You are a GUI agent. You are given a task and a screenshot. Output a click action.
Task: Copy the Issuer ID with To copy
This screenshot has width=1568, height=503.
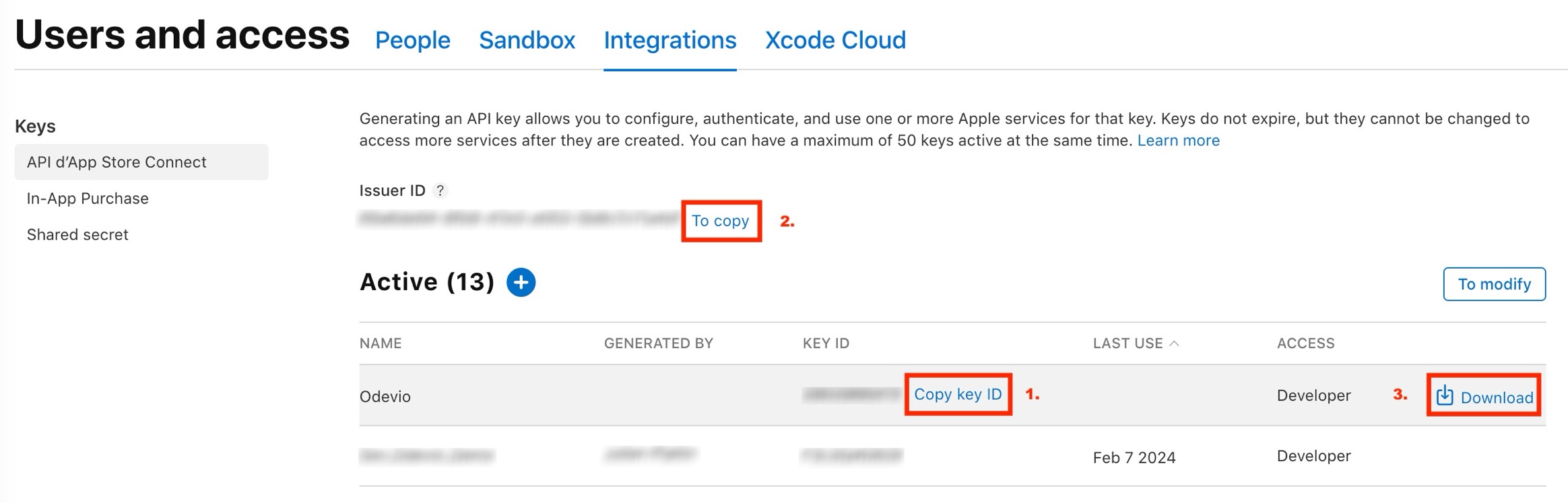tap(720, 221)
